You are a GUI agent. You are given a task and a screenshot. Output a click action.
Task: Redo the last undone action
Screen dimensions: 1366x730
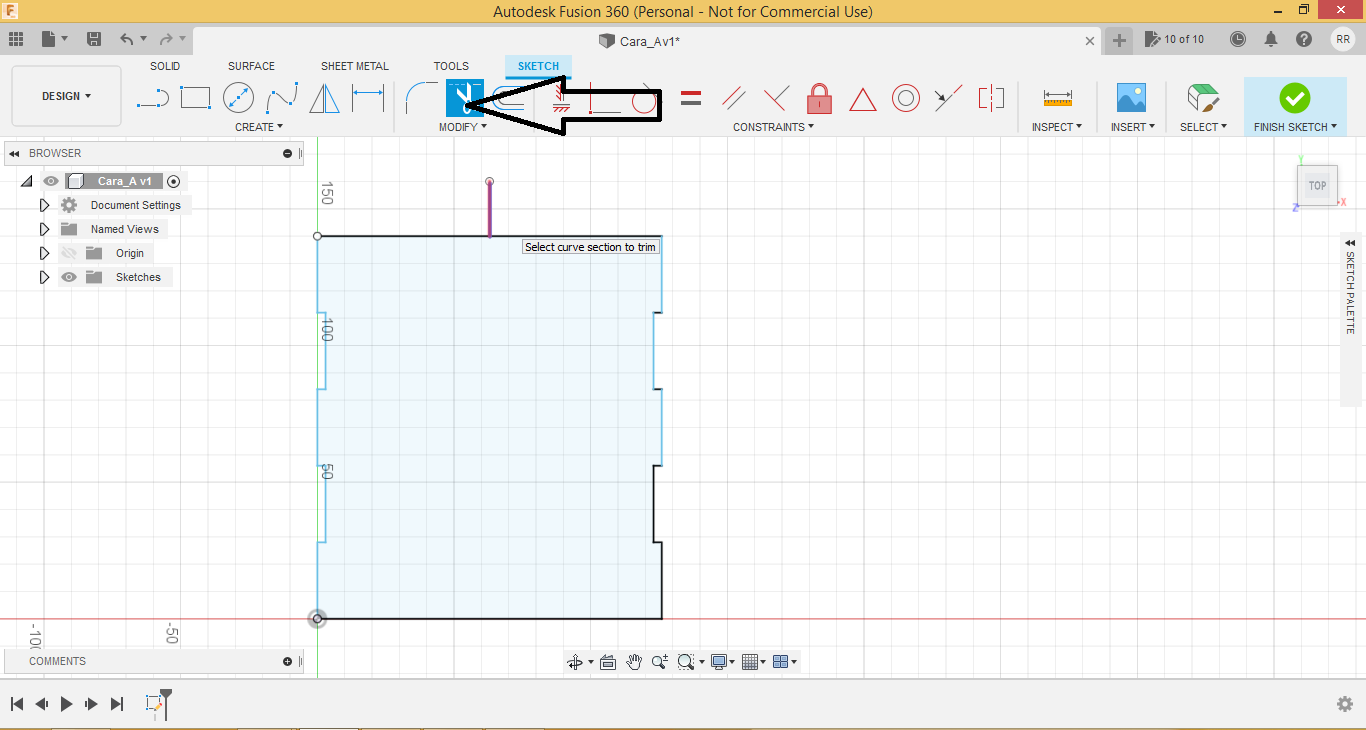pos(166,39)
